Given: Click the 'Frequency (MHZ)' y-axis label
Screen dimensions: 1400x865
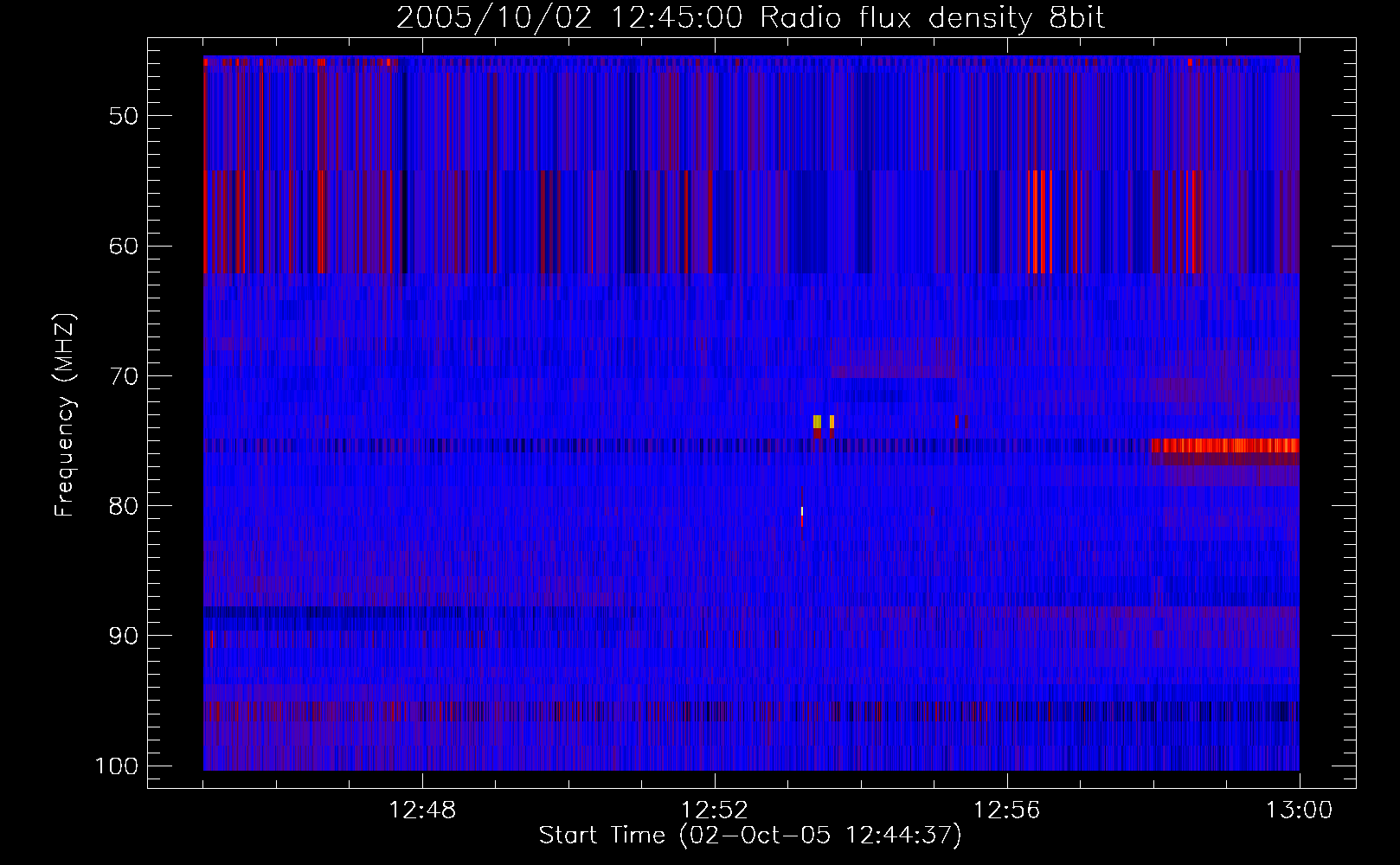Looking at the screenshot, I should tap(65, 415).
